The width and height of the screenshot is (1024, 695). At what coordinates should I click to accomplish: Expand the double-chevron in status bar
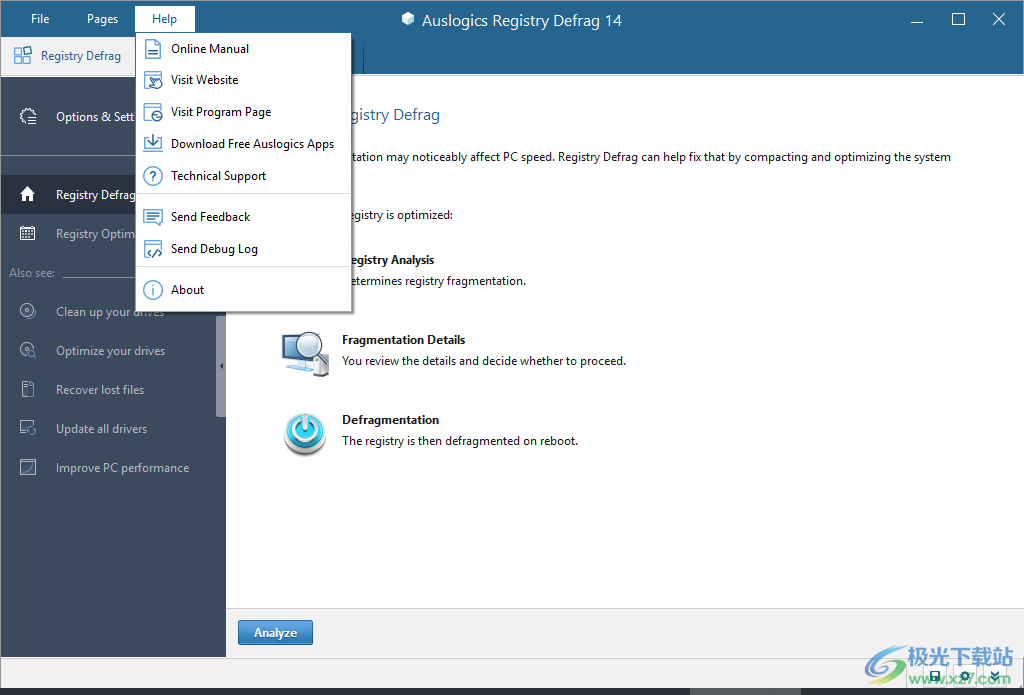click(x=995, y=676)
